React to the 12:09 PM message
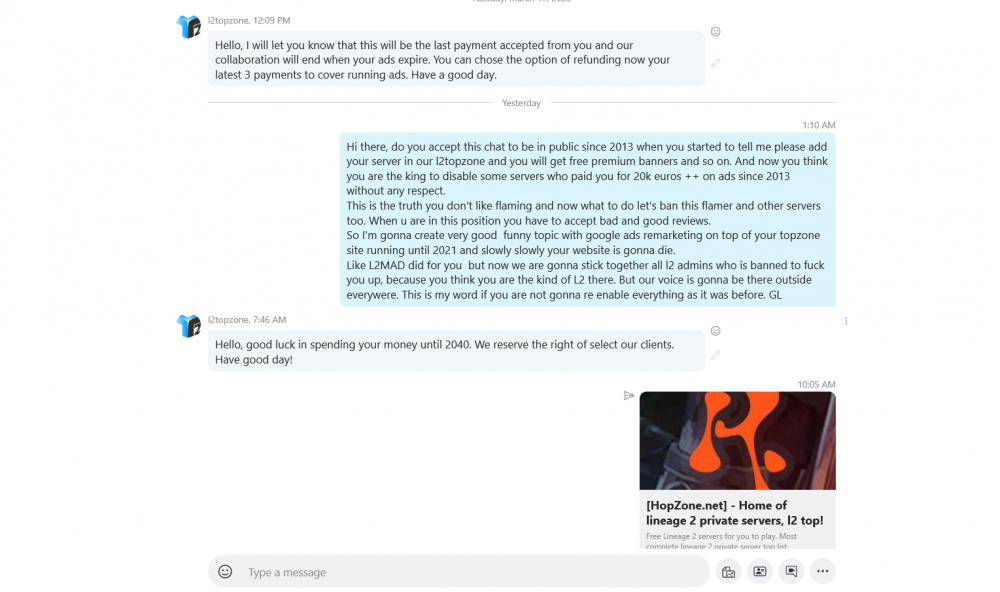The height and width of the screenshot is (592, 1000). pyautogui.click(x=716, y=32)
